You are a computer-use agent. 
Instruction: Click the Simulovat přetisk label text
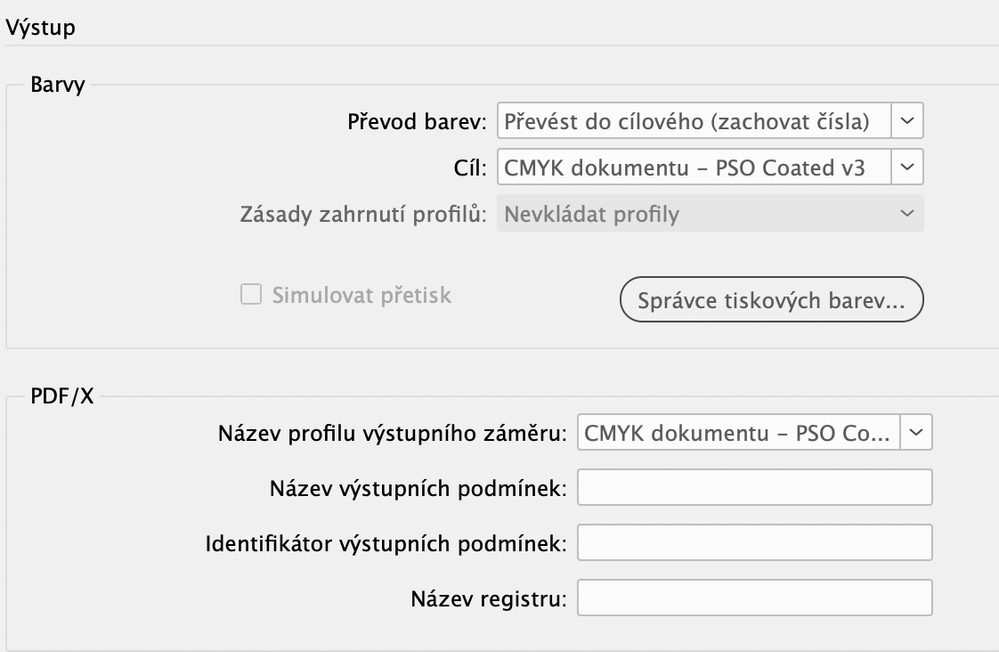361,296
